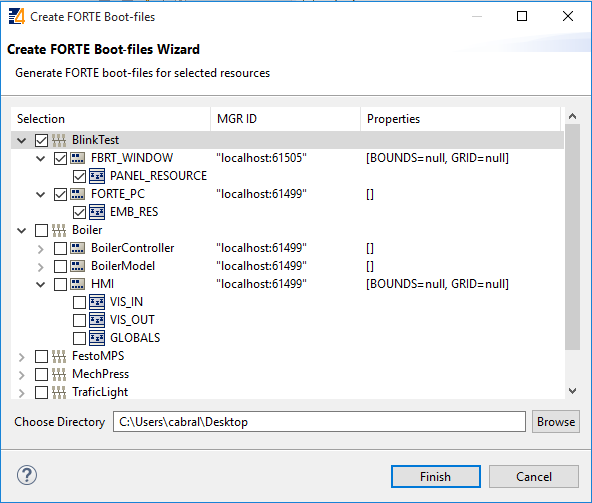Viewport: 592px width, 503px height.
Task: Click the PANEL_RESOURCE resource icon
Action: (x=97, y=176)
